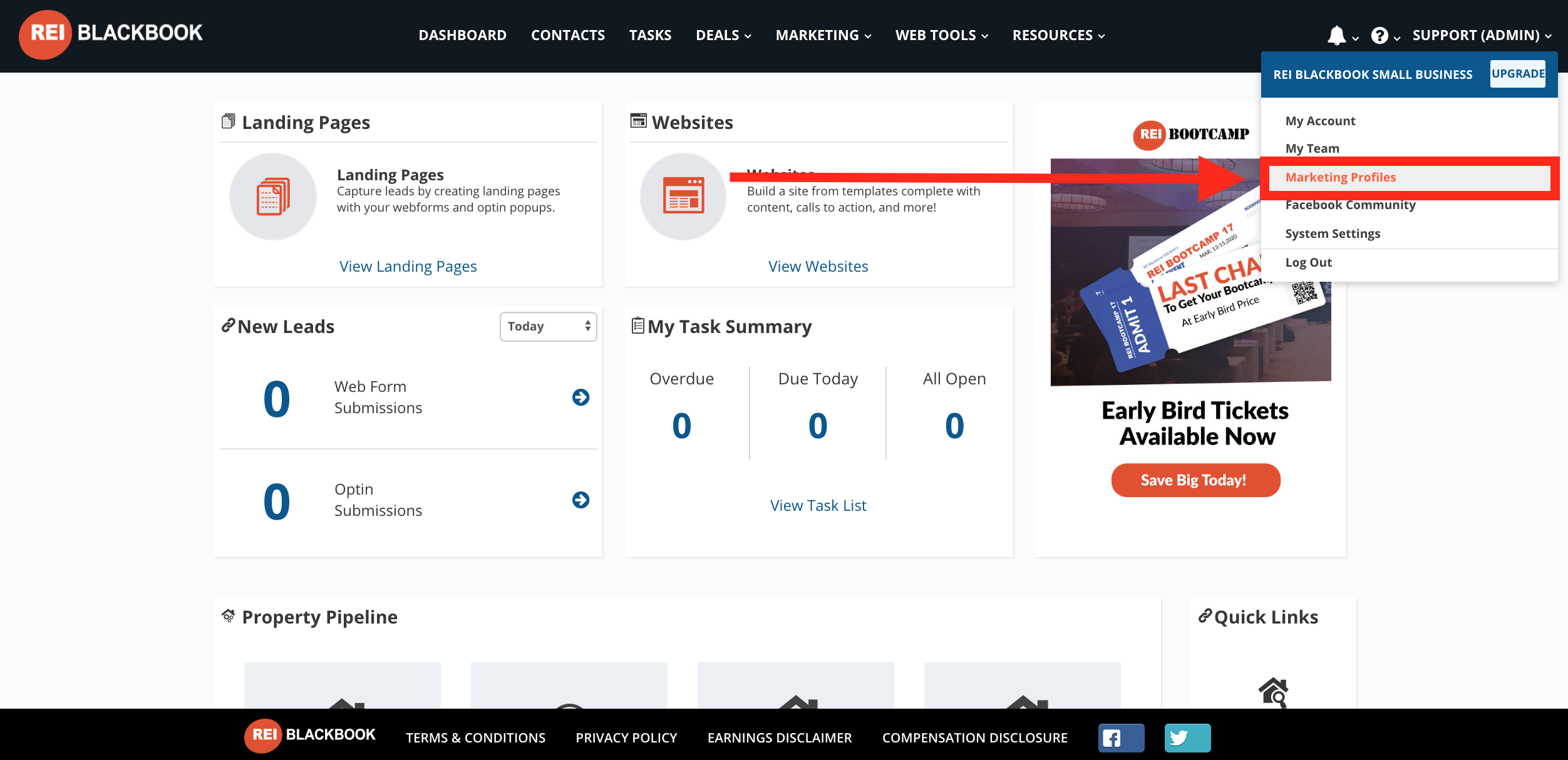Open Earnings Disclaimer footer link

click(x=780, y=738)
